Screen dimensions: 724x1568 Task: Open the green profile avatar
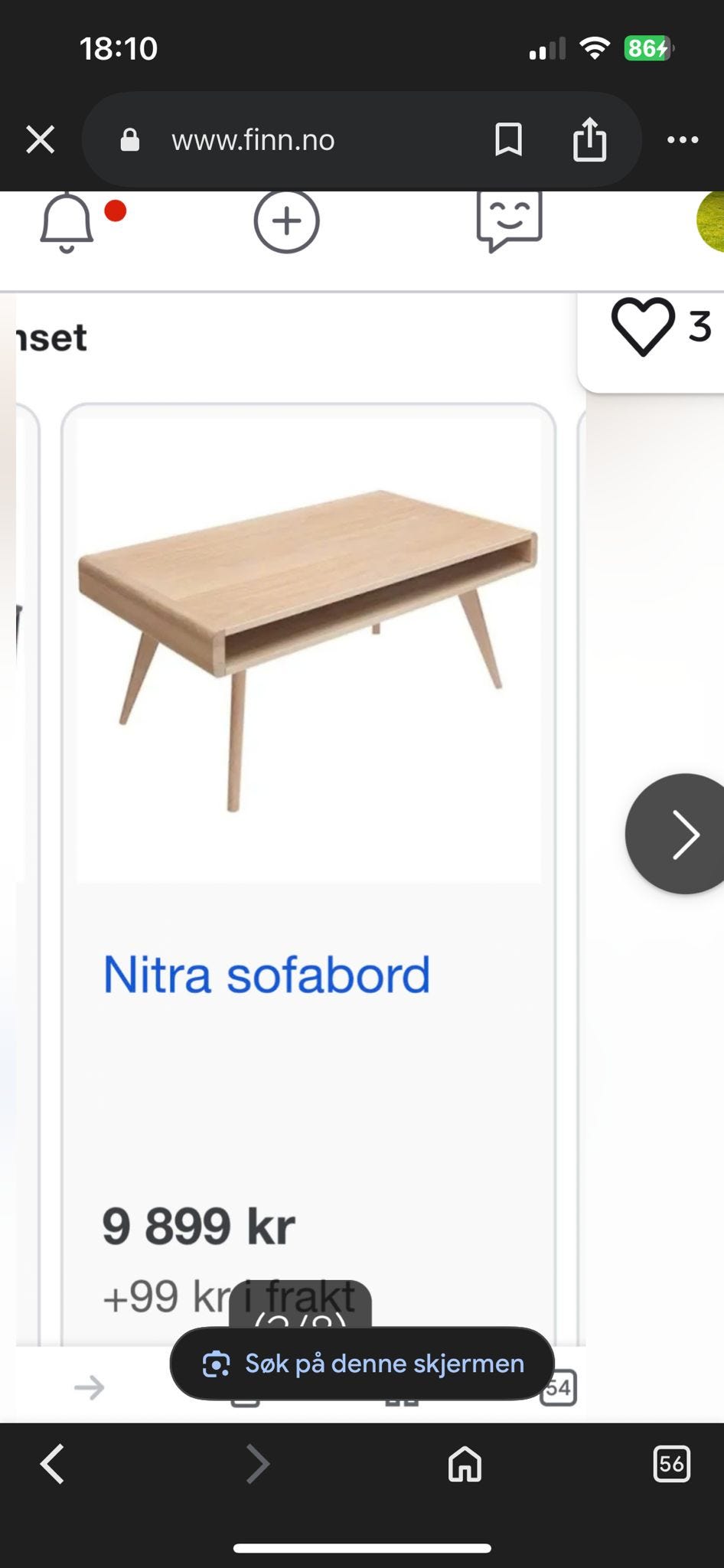(711, 220)
